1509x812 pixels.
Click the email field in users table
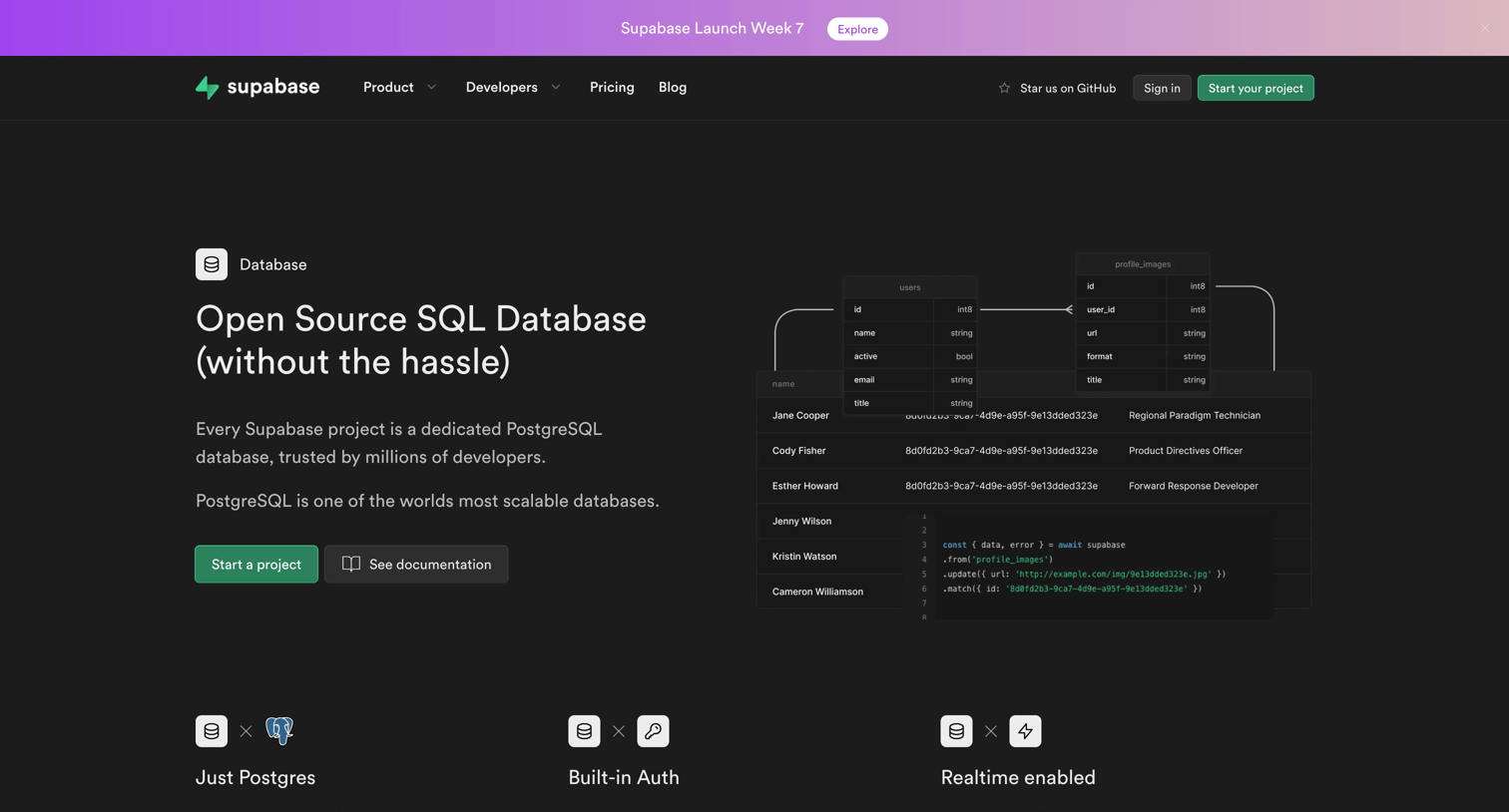pyautogui.click(x=864, y=379)
